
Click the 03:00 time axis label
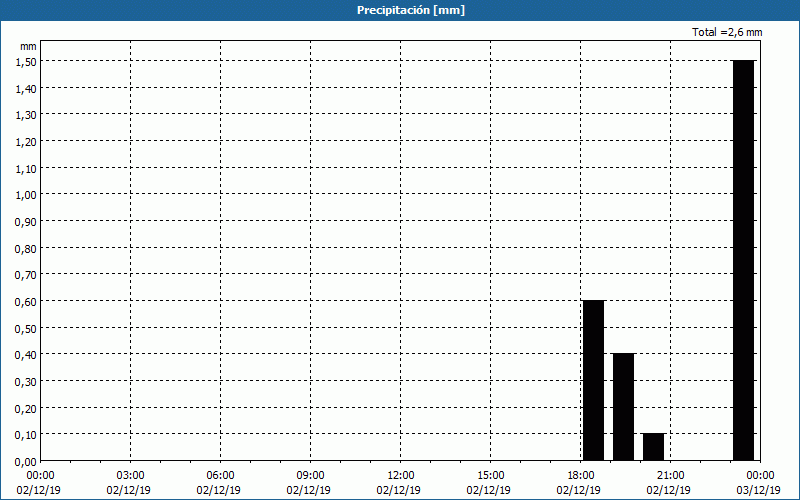131,476
